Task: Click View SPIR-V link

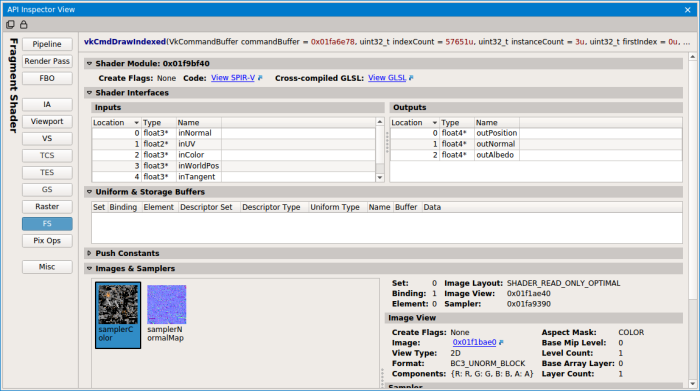Action: (233, 78)
